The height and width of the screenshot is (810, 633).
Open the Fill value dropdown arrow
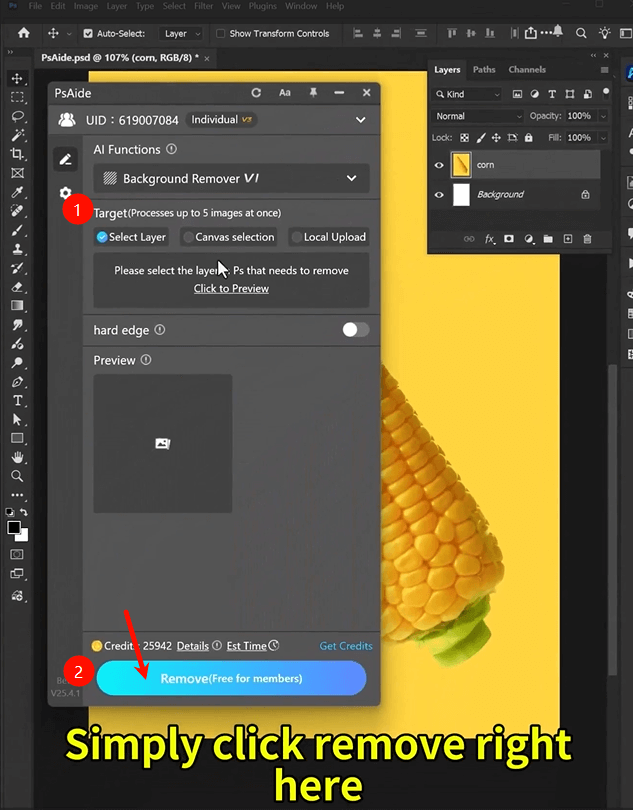pos(603,138)
